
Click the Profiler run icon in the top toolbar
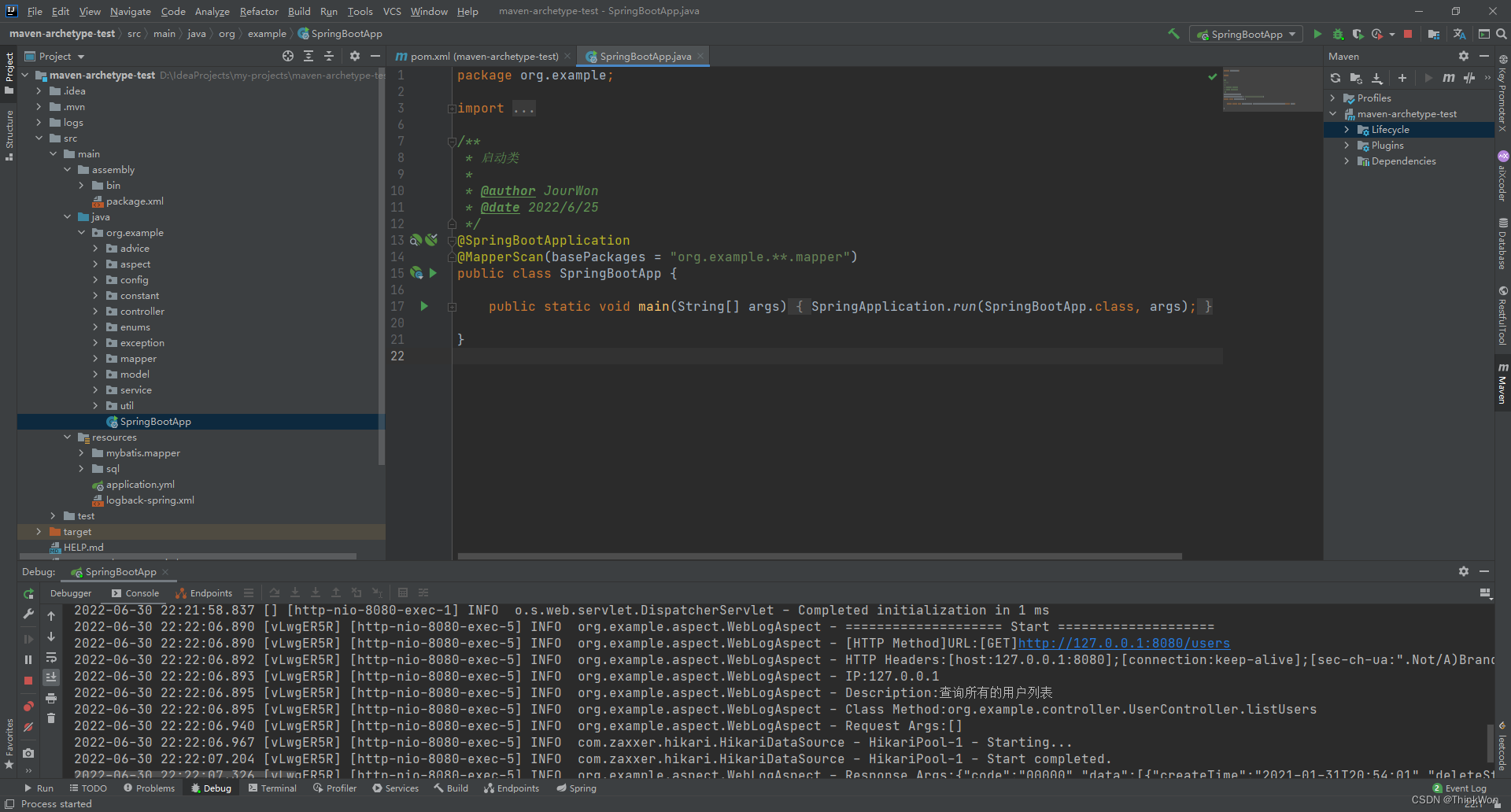tap(1377, 34)
